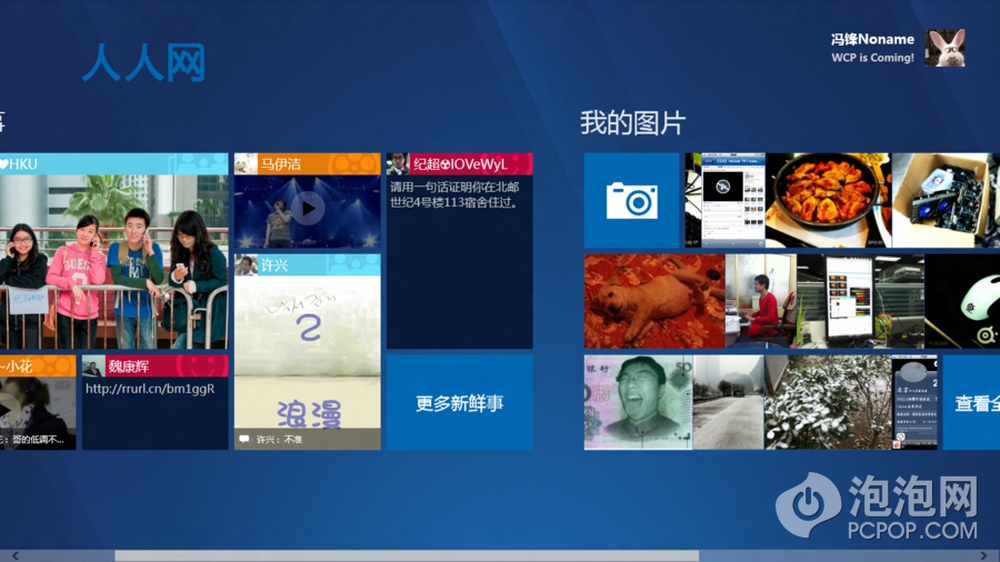Screen dimensions: 1000x562
Task: Open the camera tile in 我的图片
Action: click(x=631, y=200)
